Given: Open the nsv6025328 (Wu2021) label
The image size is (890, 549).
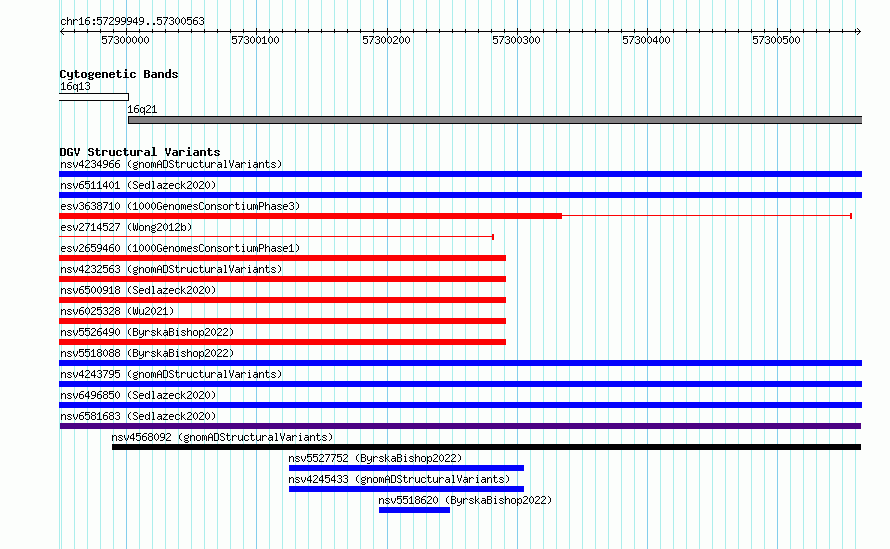Looking at the screenshot, I should 117,311.
